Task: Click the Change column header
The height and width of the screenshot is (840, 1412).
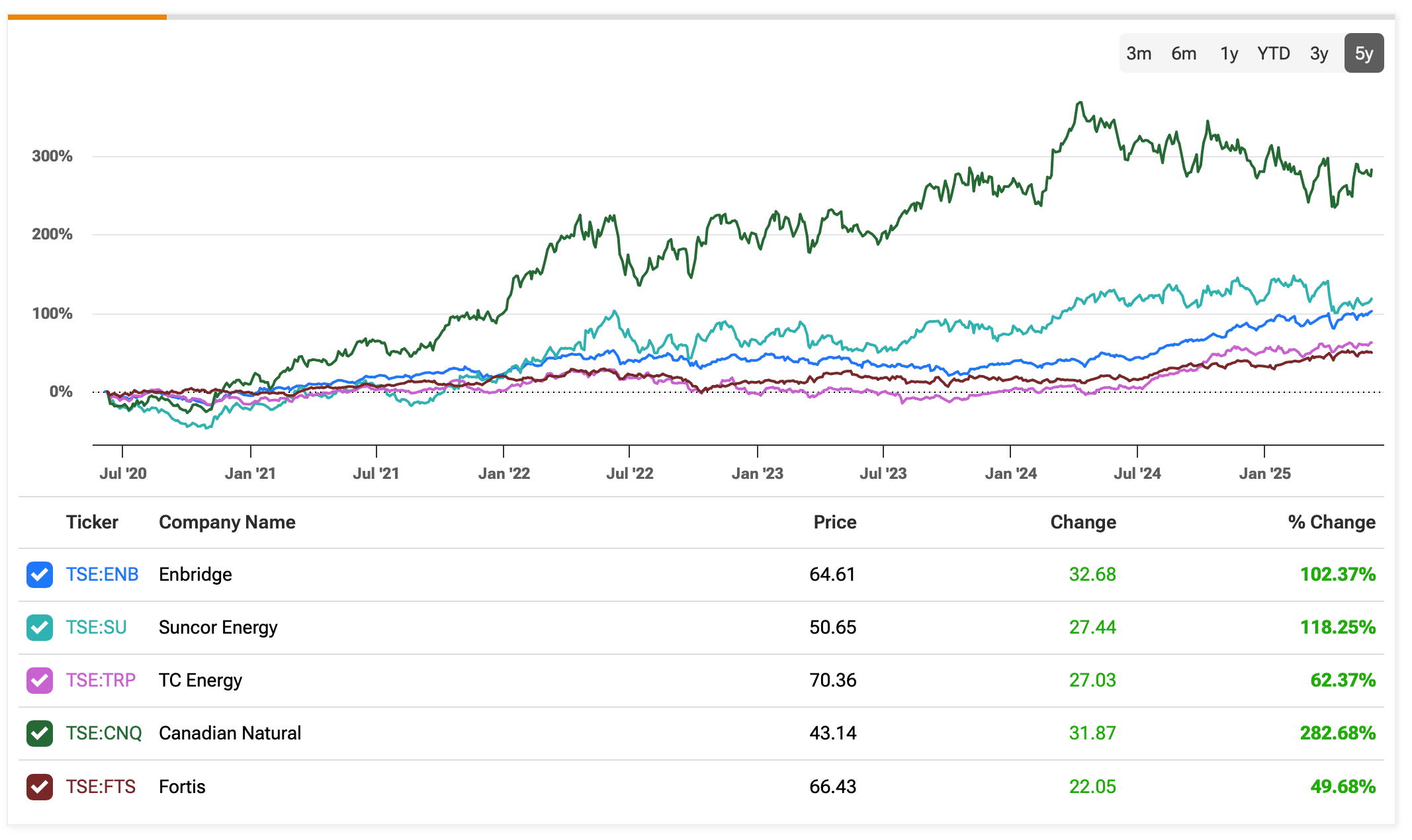Action: [x=1083, y=523]
